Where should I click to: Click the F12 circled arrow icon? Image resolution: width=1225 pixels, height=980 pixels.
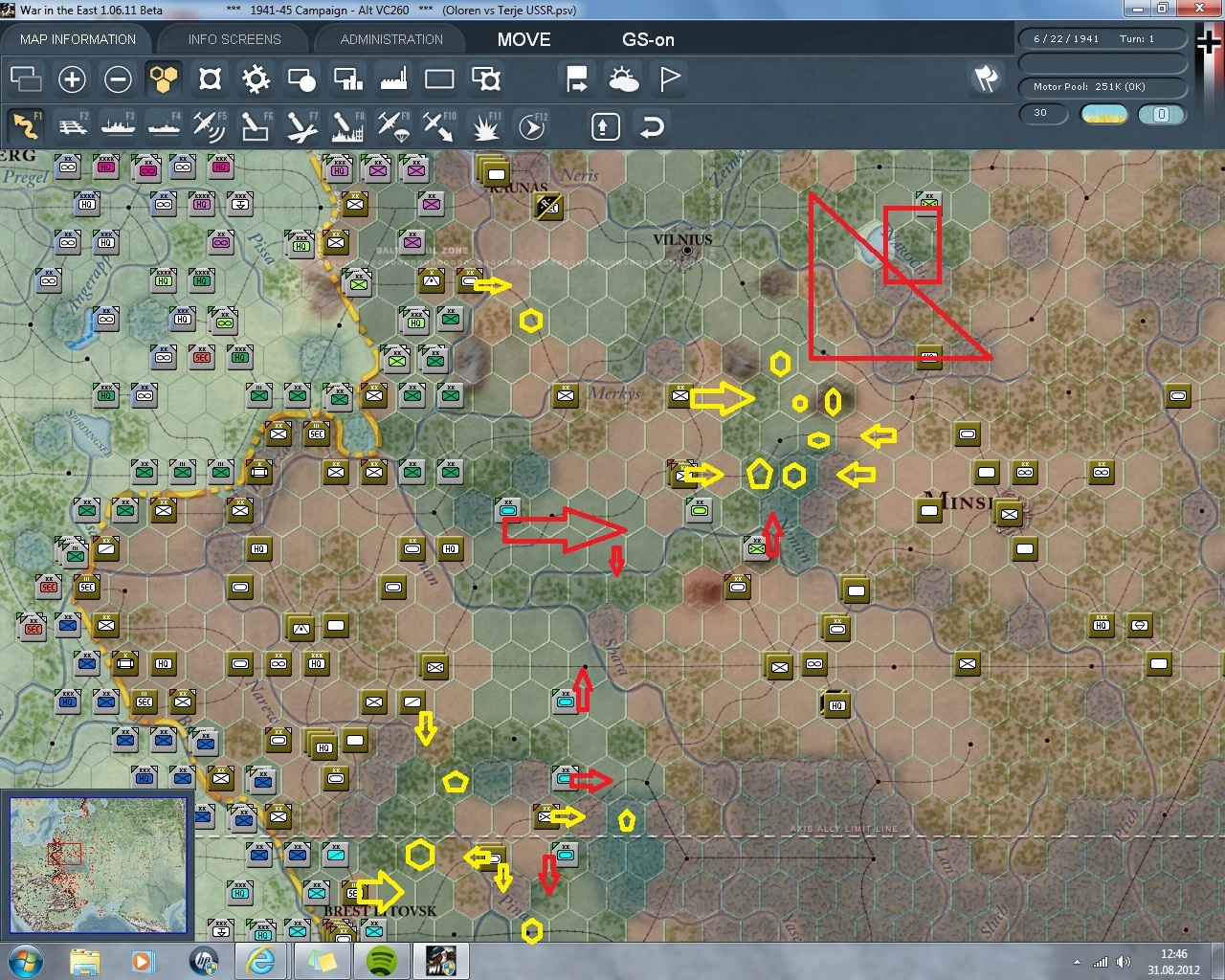click(531, 126)
